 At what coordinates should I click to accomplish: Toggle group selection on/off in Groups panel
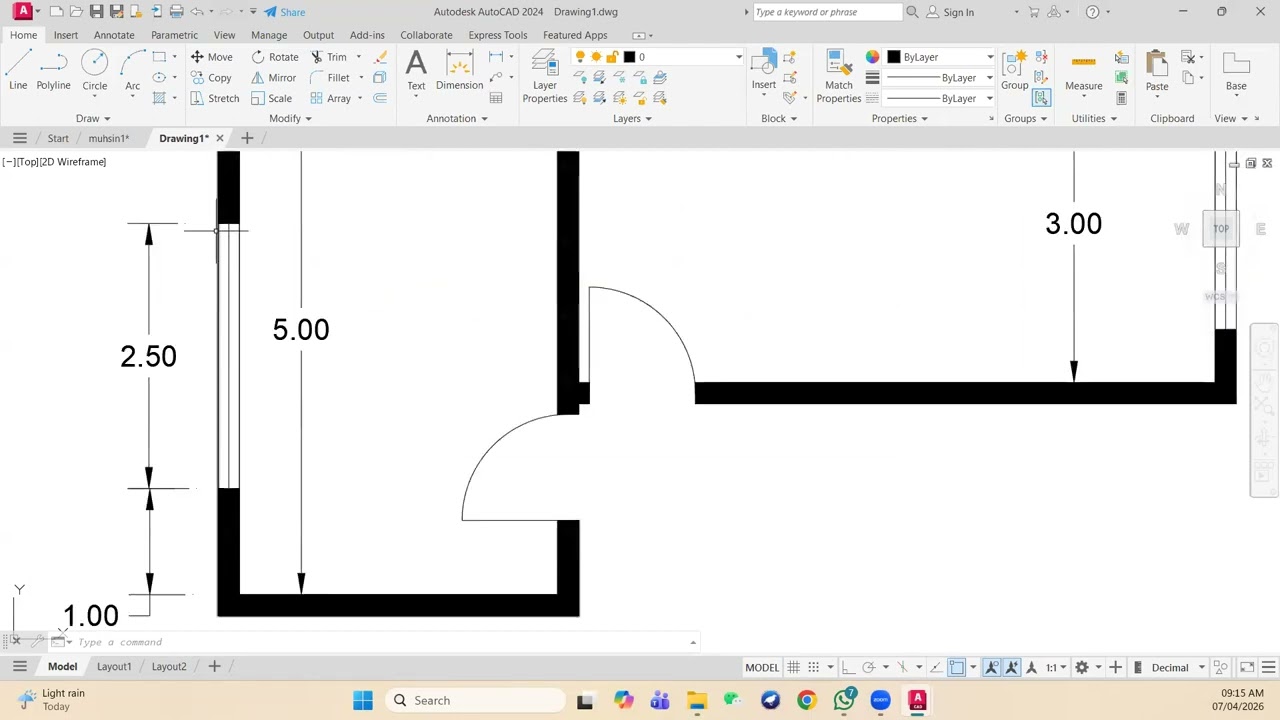tap(1041, 98)
